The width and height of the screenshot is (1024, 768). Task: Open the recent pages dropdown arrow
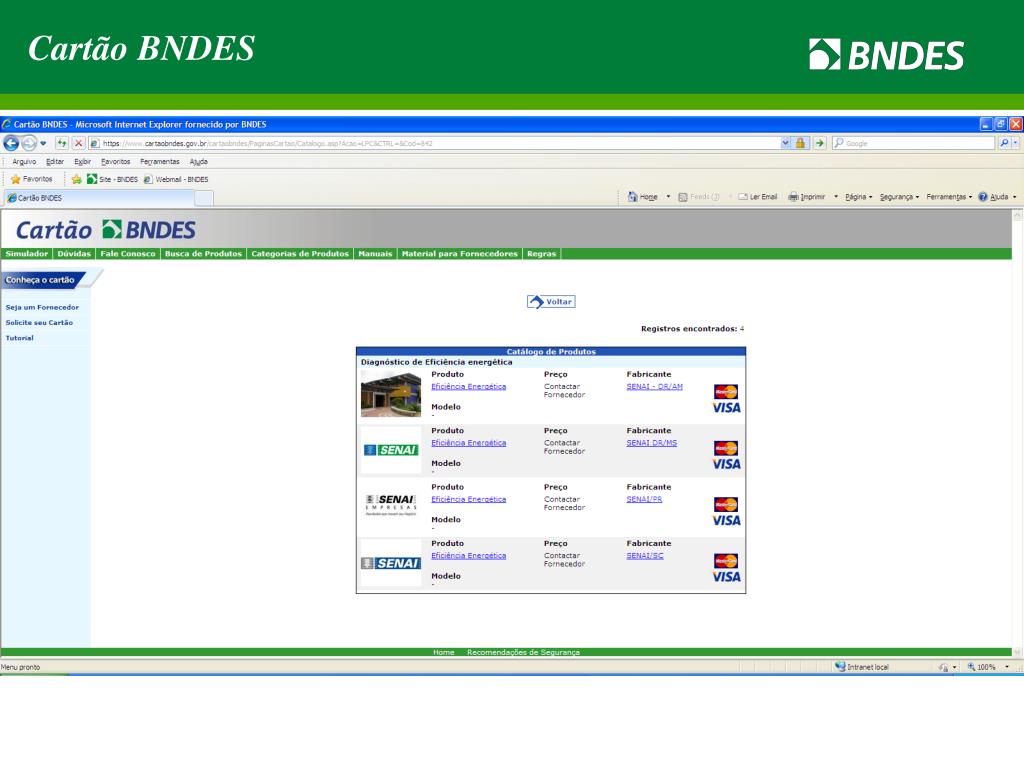43,144
